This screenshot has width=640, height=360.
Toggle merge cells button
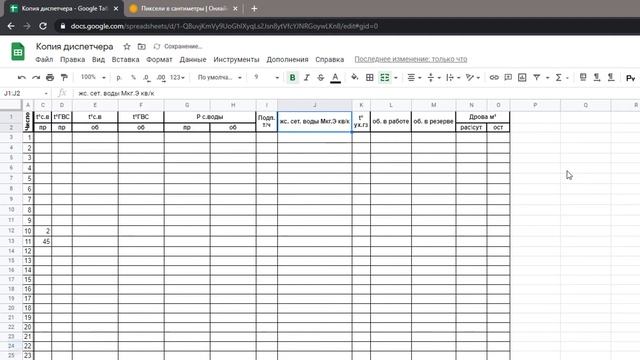tap(384, 78)
